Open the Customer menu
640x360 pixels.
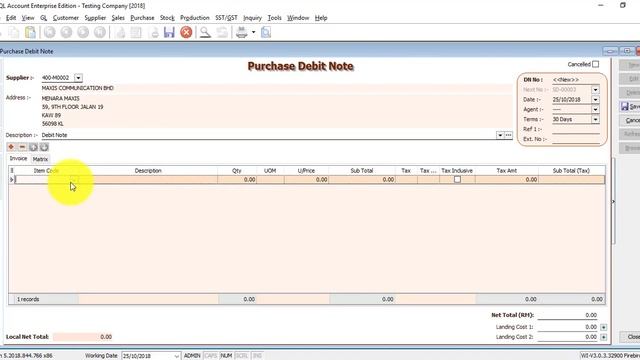point(66,18)
